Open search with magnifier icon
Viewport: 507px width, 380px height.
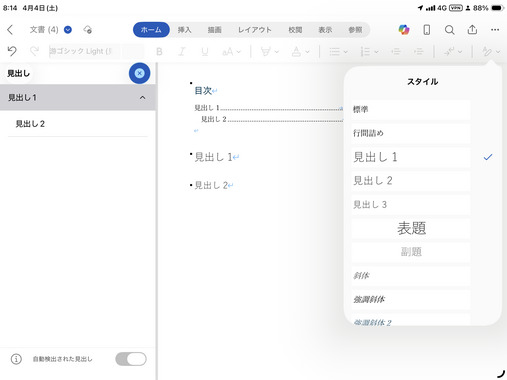pos(449,30)
